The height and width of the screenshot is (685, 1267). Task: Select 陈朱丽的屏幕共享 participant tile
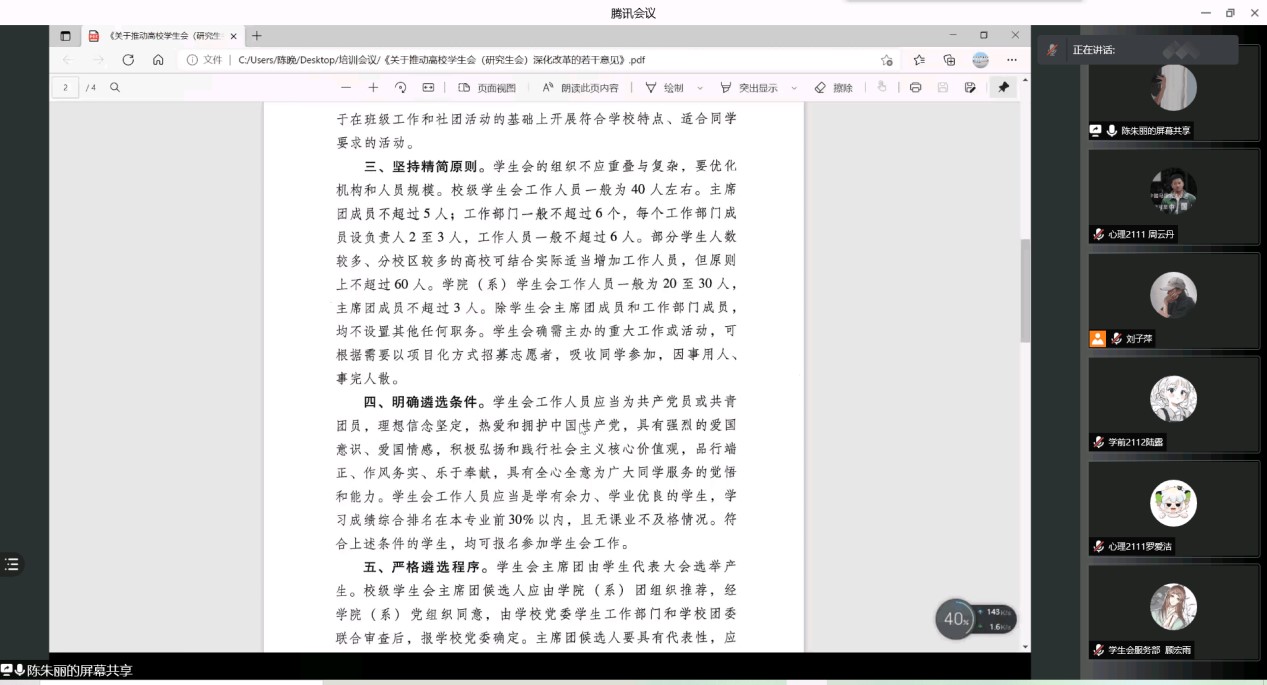[x=1174, y=92]
